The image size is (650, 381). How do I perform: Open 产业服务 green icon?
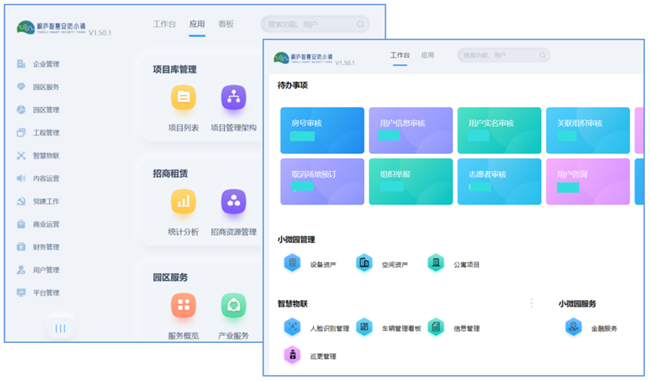point(233,306)
